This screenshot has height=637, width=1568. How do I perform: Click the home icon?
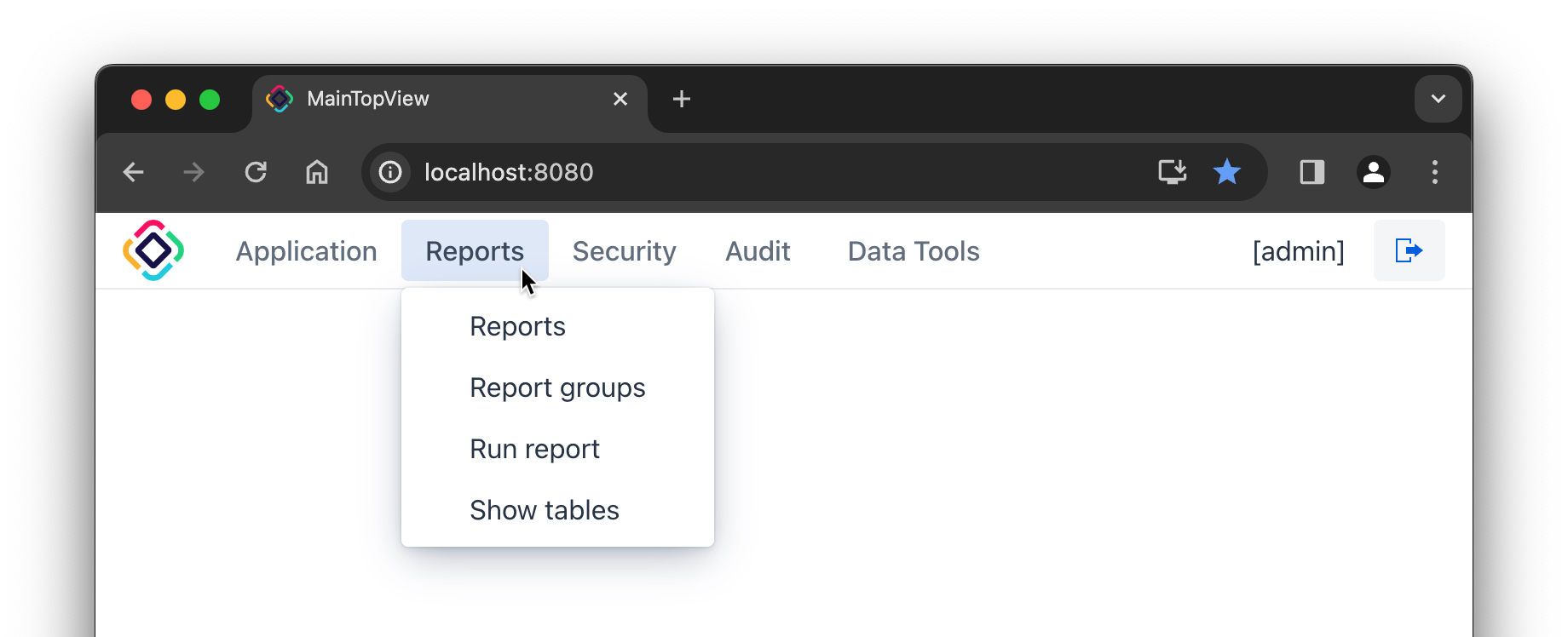[317, 172]
